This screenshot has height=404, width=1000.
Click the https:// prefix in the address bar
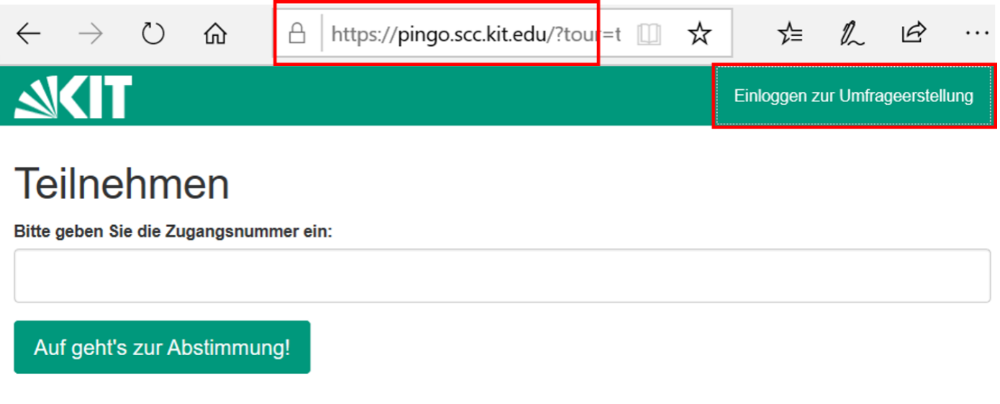364,34
